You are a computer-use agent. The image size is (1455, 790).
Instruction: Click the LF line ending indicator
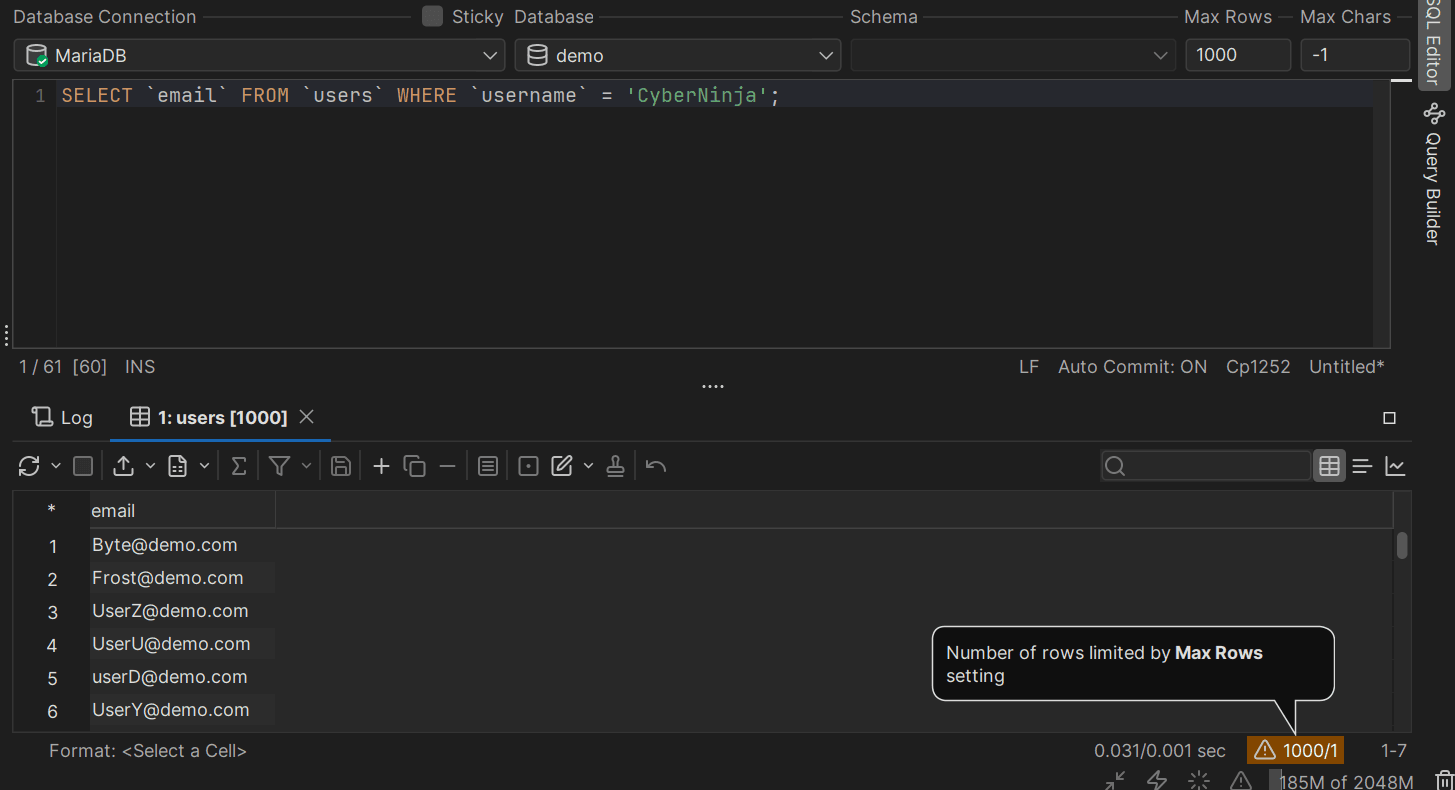[1029, 367]
